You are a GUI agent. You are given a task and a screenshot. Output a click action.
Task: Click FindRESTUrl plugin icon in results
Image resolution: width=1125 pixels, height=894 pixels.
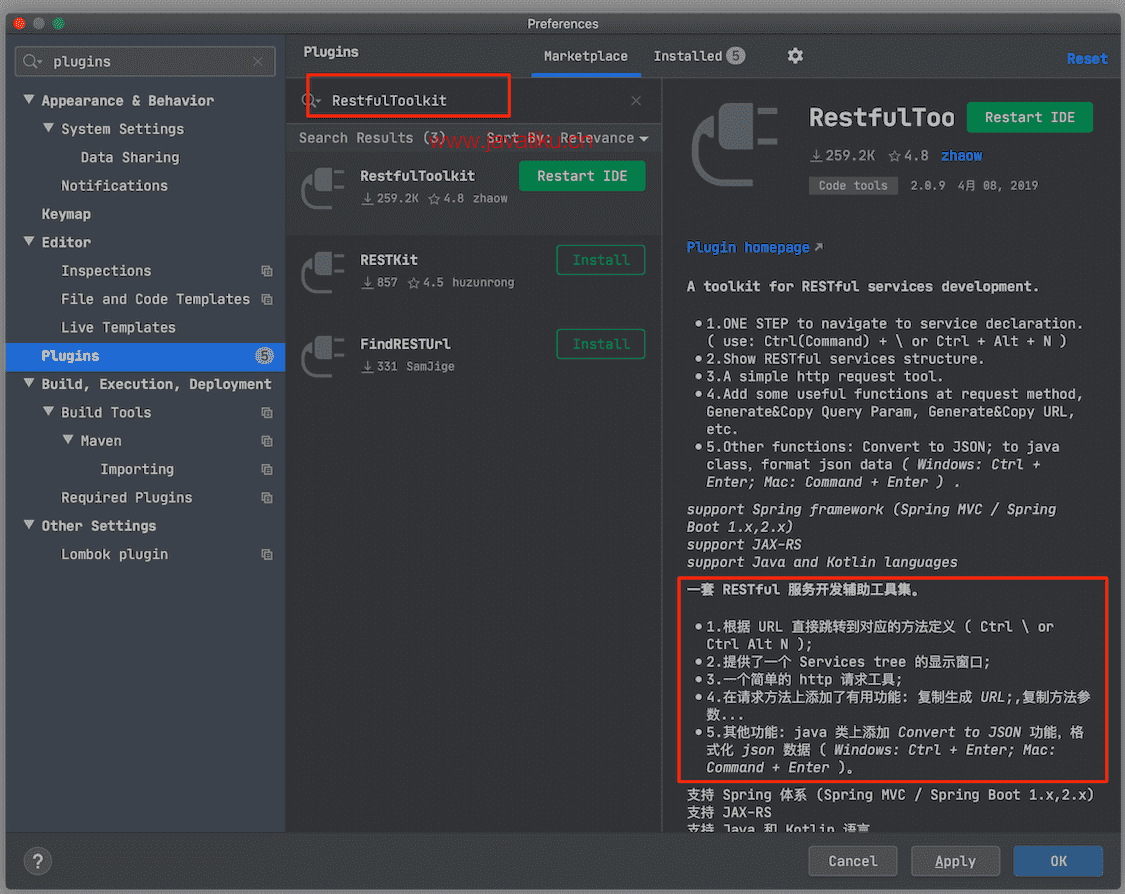pos(323,355)
